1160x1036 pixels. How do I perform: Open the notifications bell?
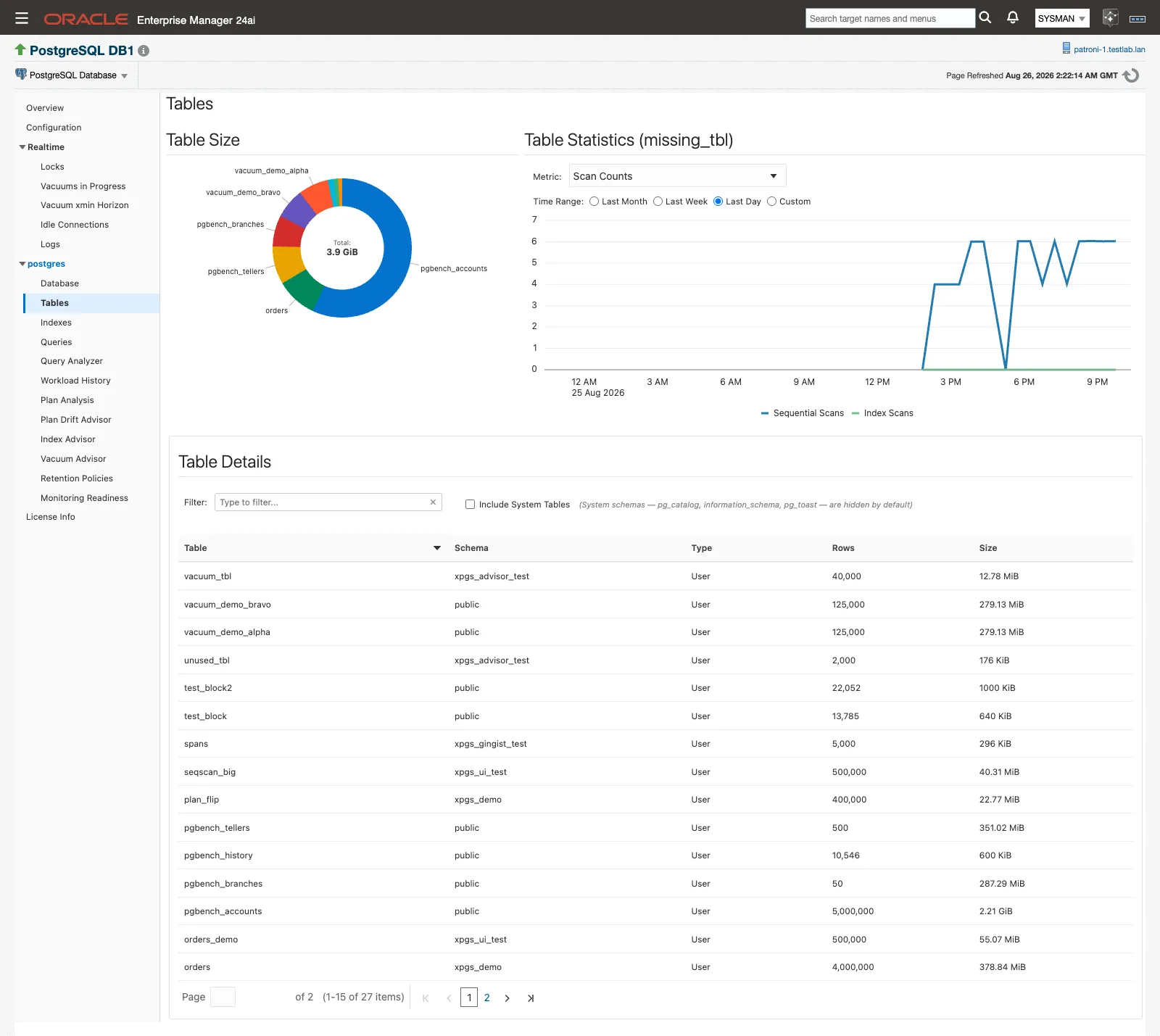pyautogui.click(x=1013, y=17)
